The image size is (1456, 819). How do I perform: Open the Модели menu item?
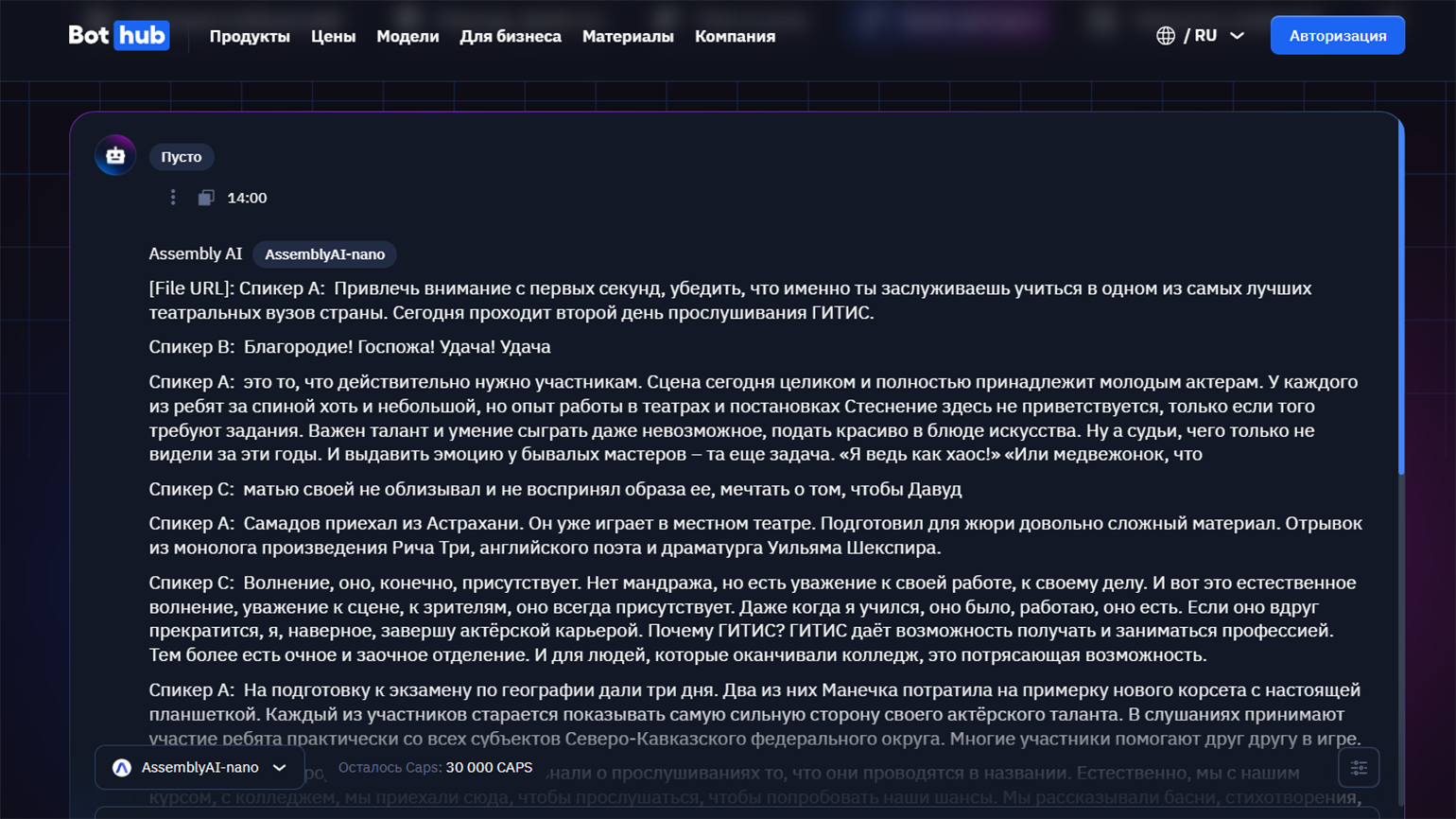[407, 36]
